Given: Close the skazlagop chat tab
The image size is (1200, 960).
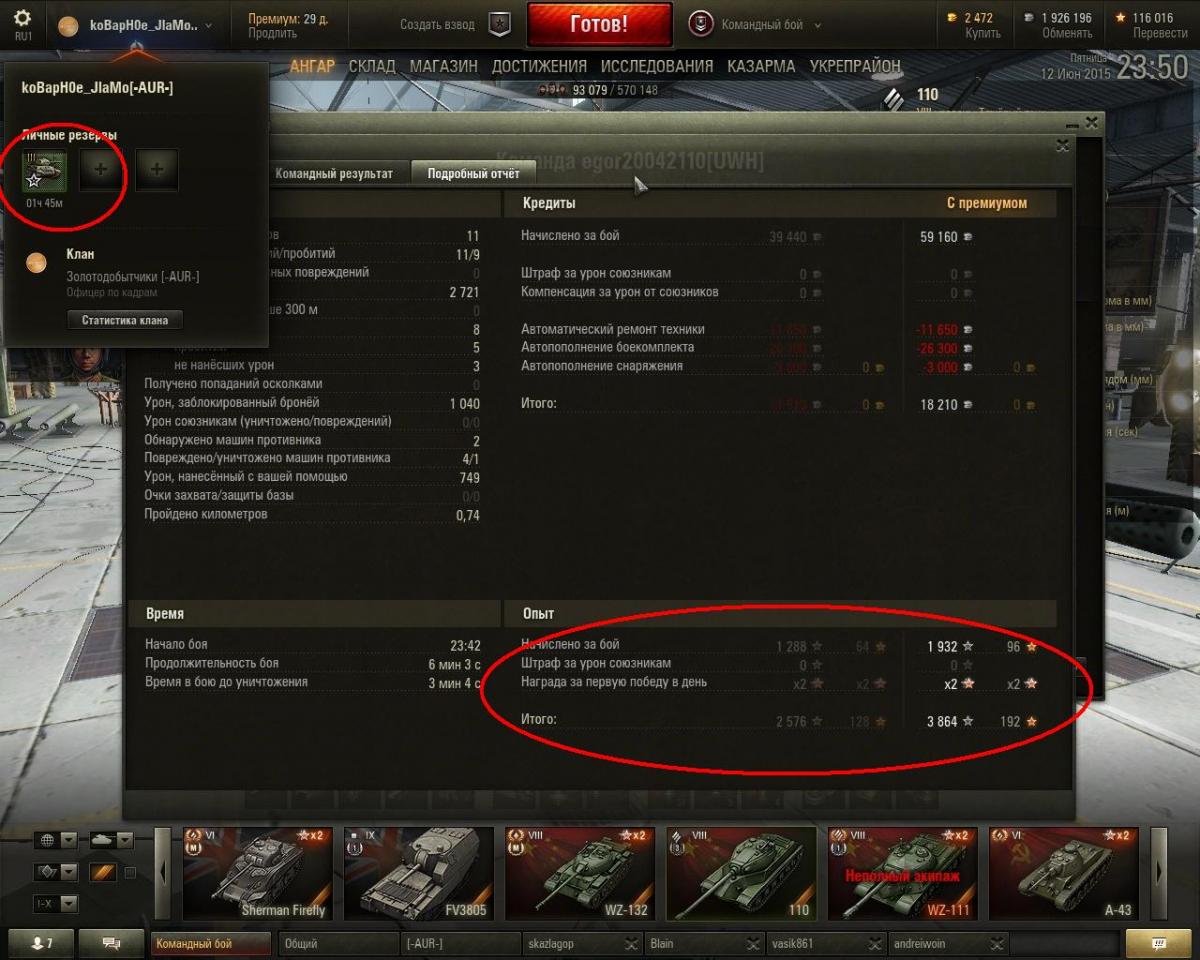Looking at the screenshot, I should 632,944.
